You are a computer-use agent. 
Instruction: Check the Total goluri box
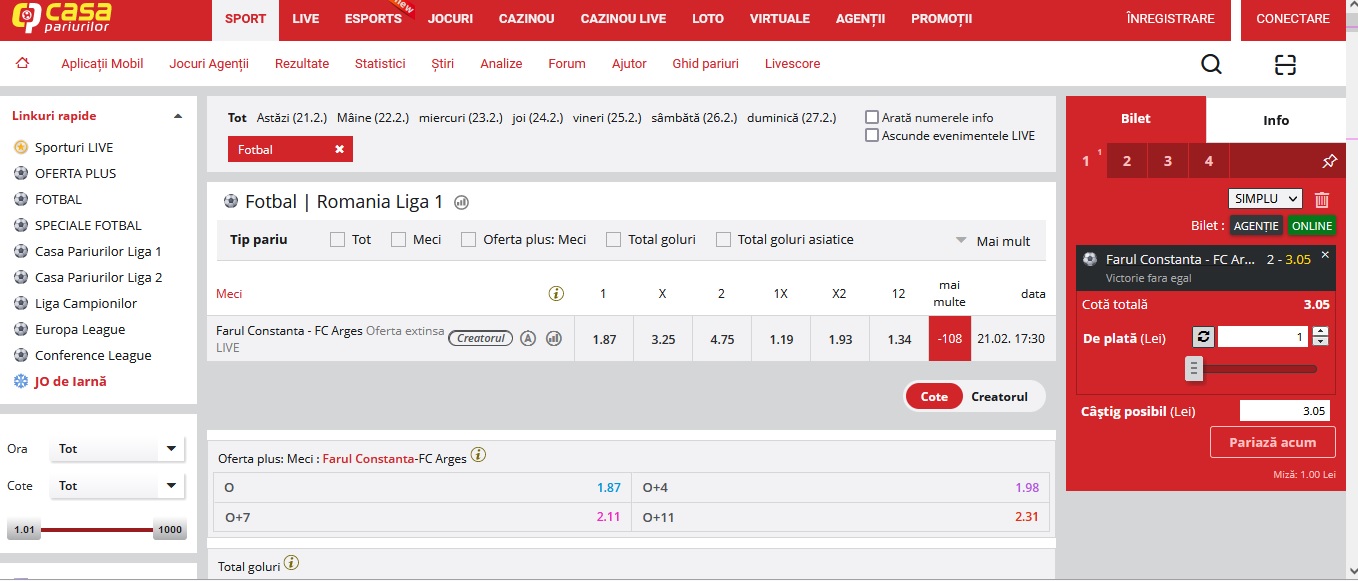[613, 240]
